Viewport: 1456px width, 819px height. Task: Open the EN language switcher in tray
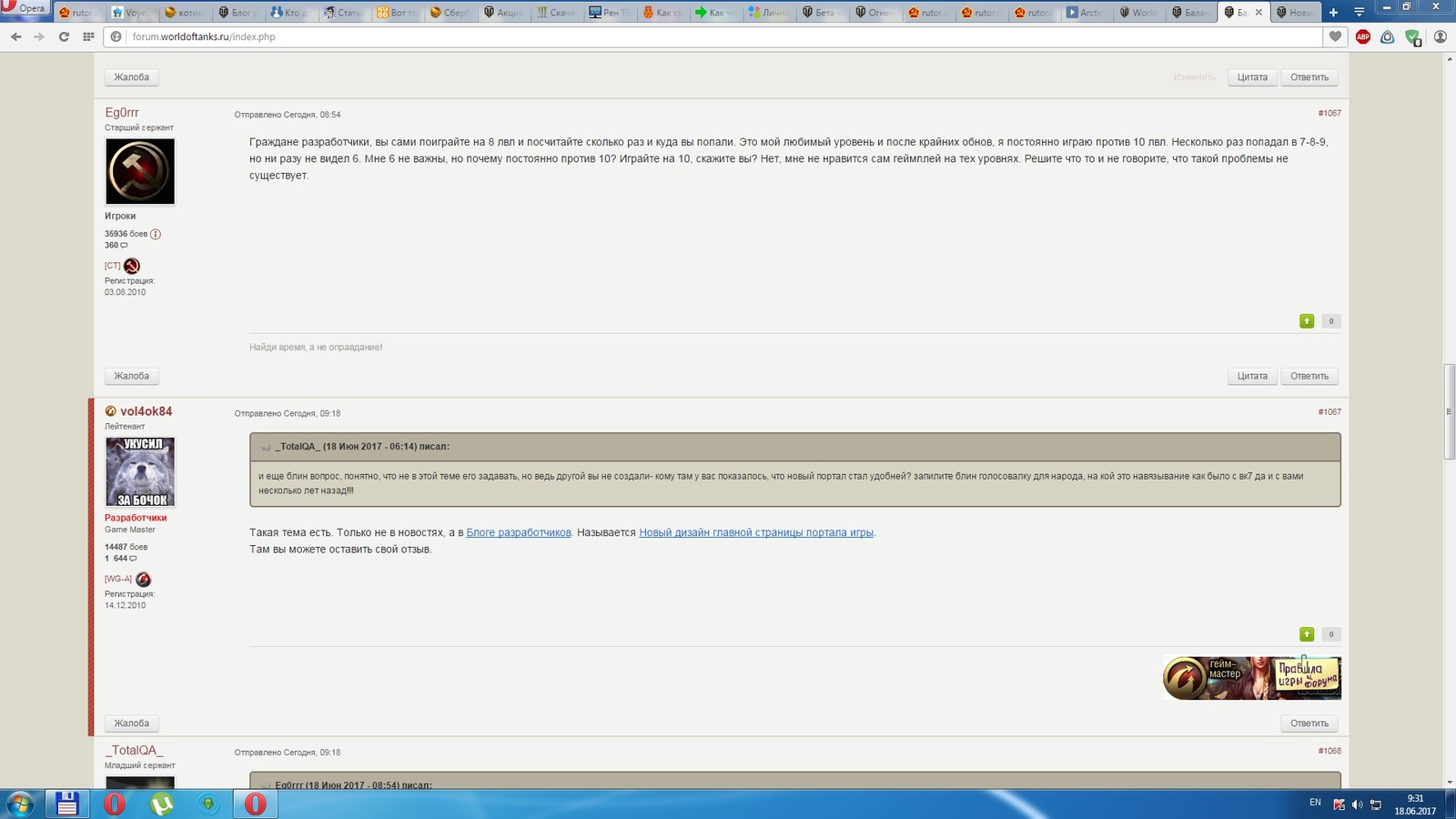click(x=1315, y=803)
